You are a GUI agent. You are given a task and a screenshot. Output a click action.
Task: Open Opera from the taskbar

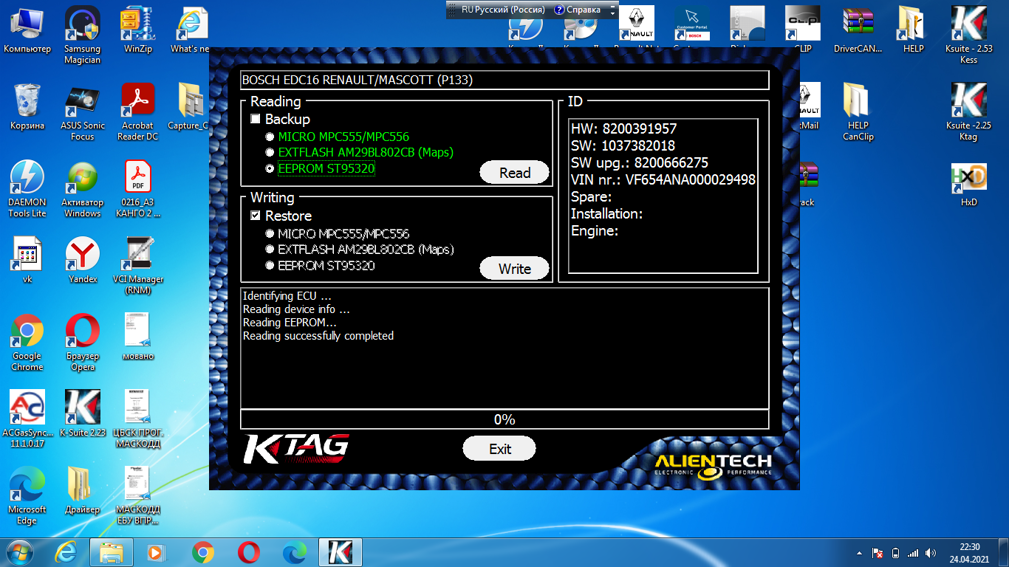[248, 553]
